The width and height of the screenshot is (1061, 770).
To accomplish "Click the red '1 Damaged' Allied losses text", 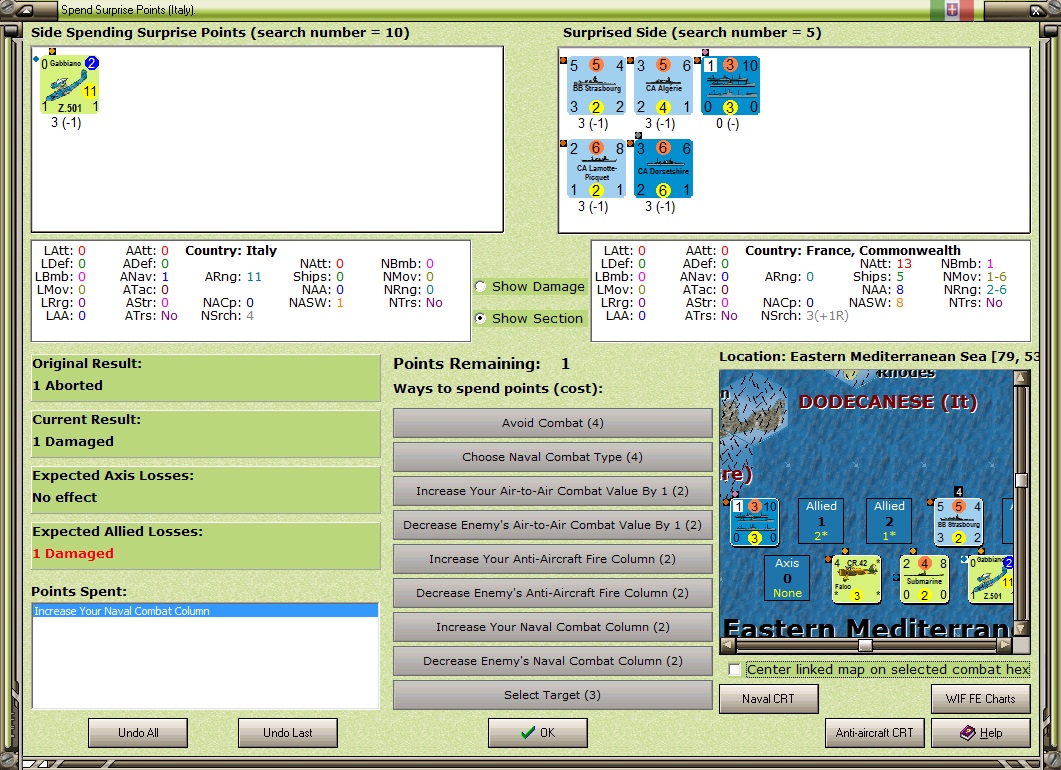I will tap(73, 553).
